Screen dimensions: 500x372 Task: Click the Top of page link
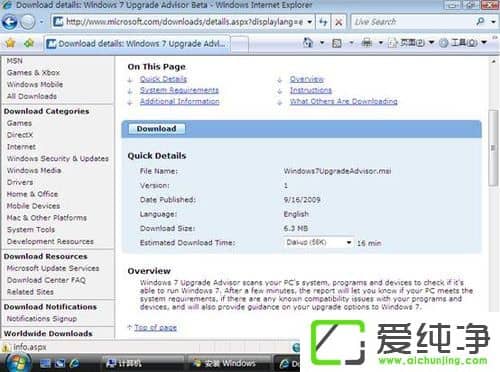pyautogui.click(x=155, y=328)
